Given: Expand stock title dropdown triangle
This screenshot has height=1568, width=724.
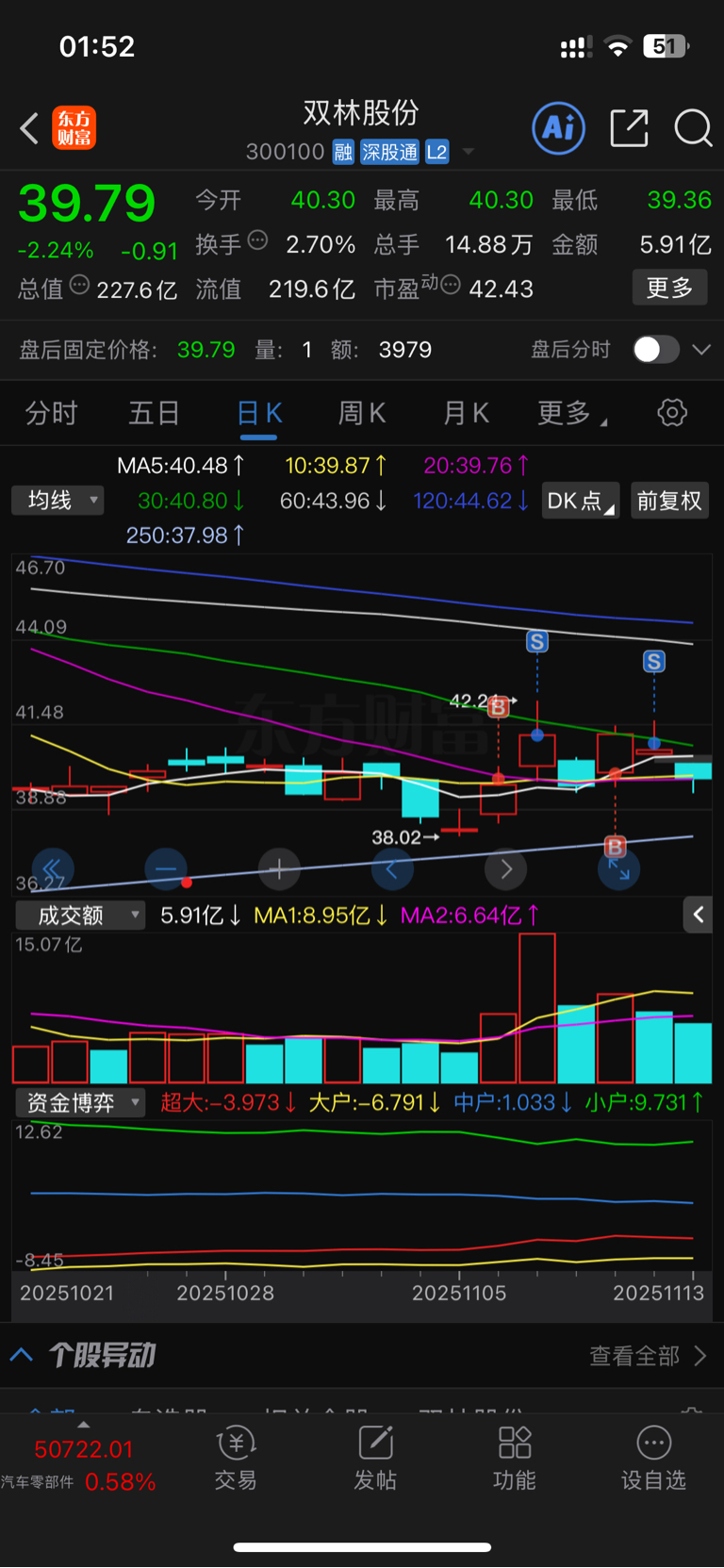Looking at the screenshot, I should click(x=469, y=152).
